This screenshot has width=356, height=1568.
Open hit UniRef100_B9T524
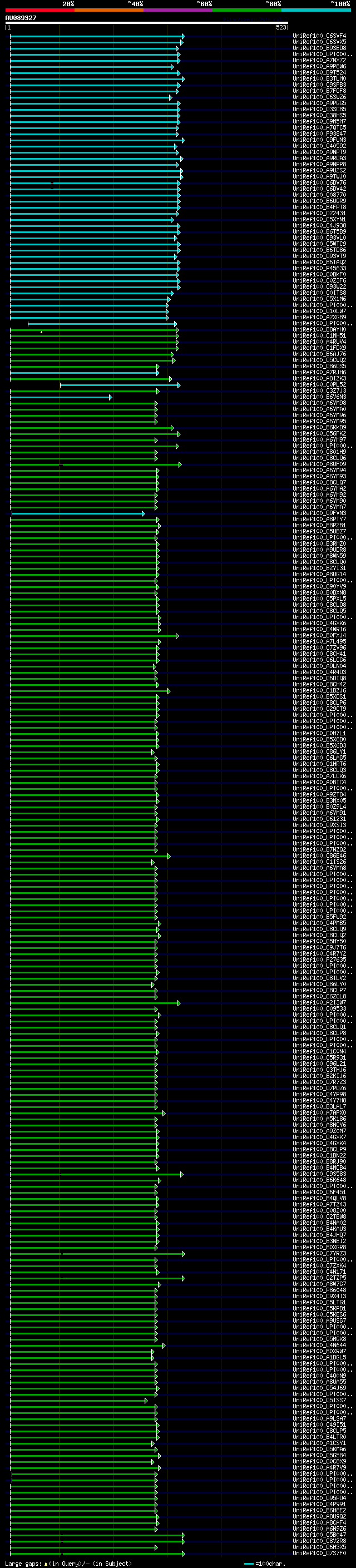[319, 72]
